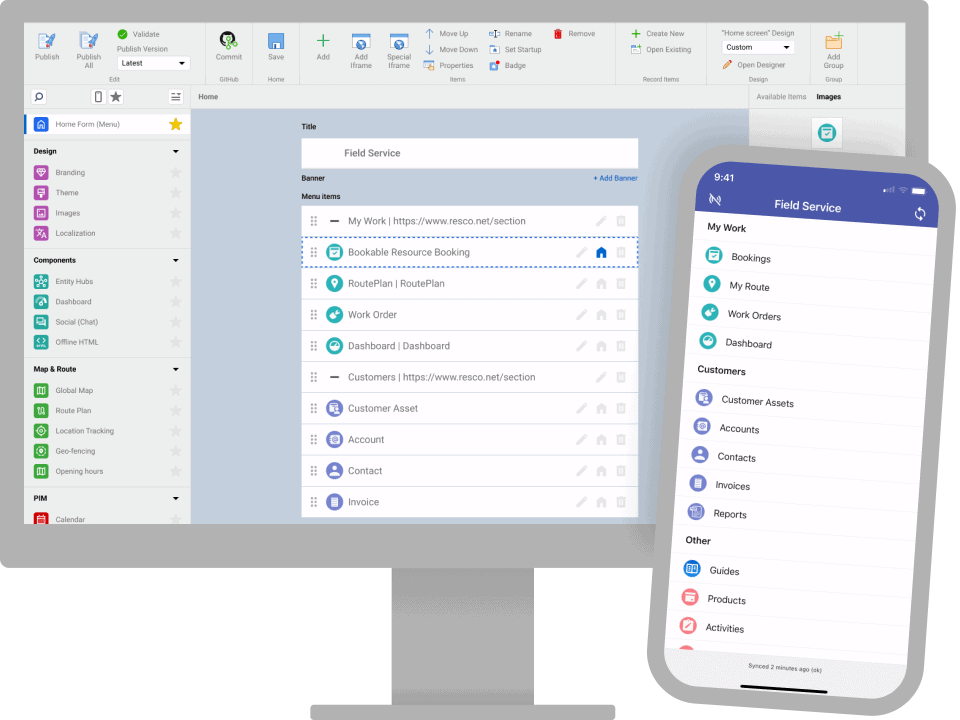The height and width of the screenshot is (720, 960).
Task: Click the Badge toolbar button
Action: click(x=508, y=66)
